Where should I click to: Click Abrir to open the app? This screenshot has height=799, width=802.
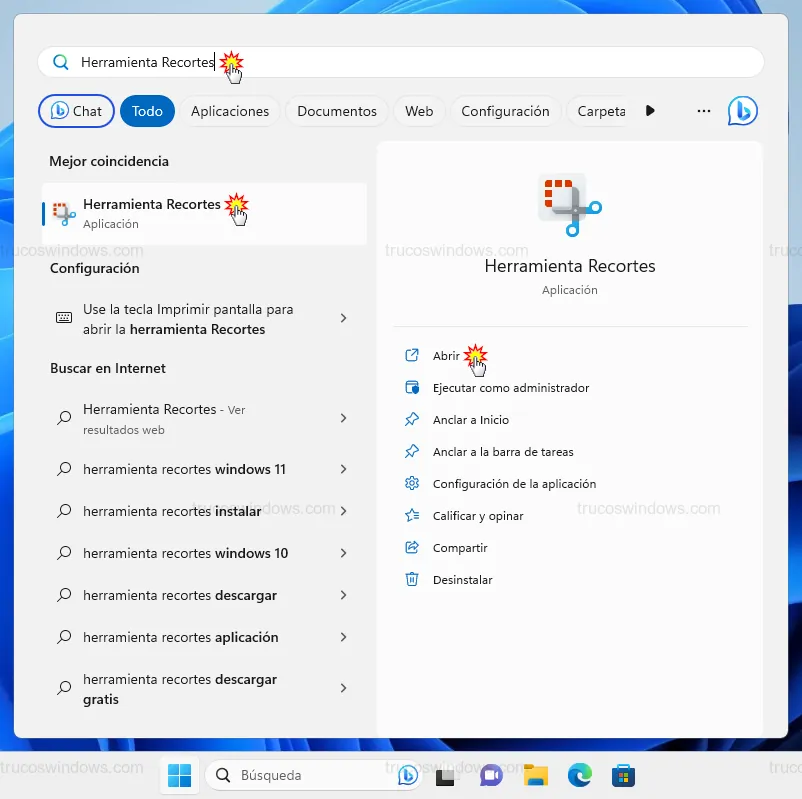(x=446, y=356)
